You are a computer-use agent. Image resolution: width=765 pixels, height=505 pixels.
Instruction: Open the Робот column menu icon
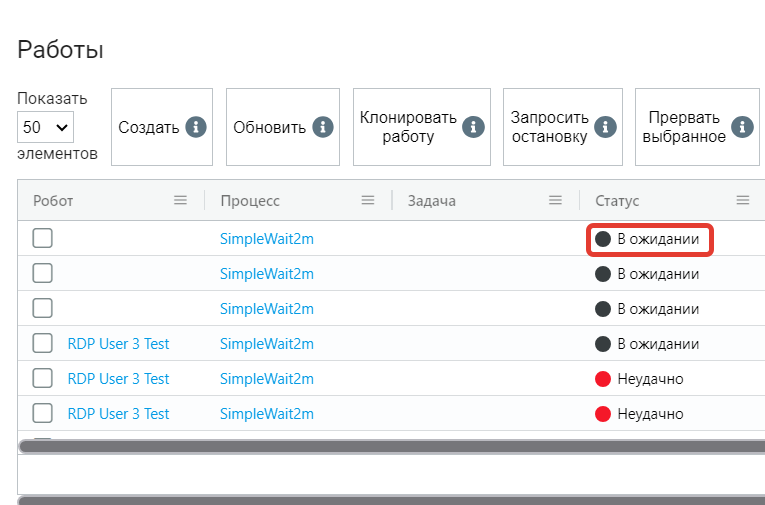(181, 200)
